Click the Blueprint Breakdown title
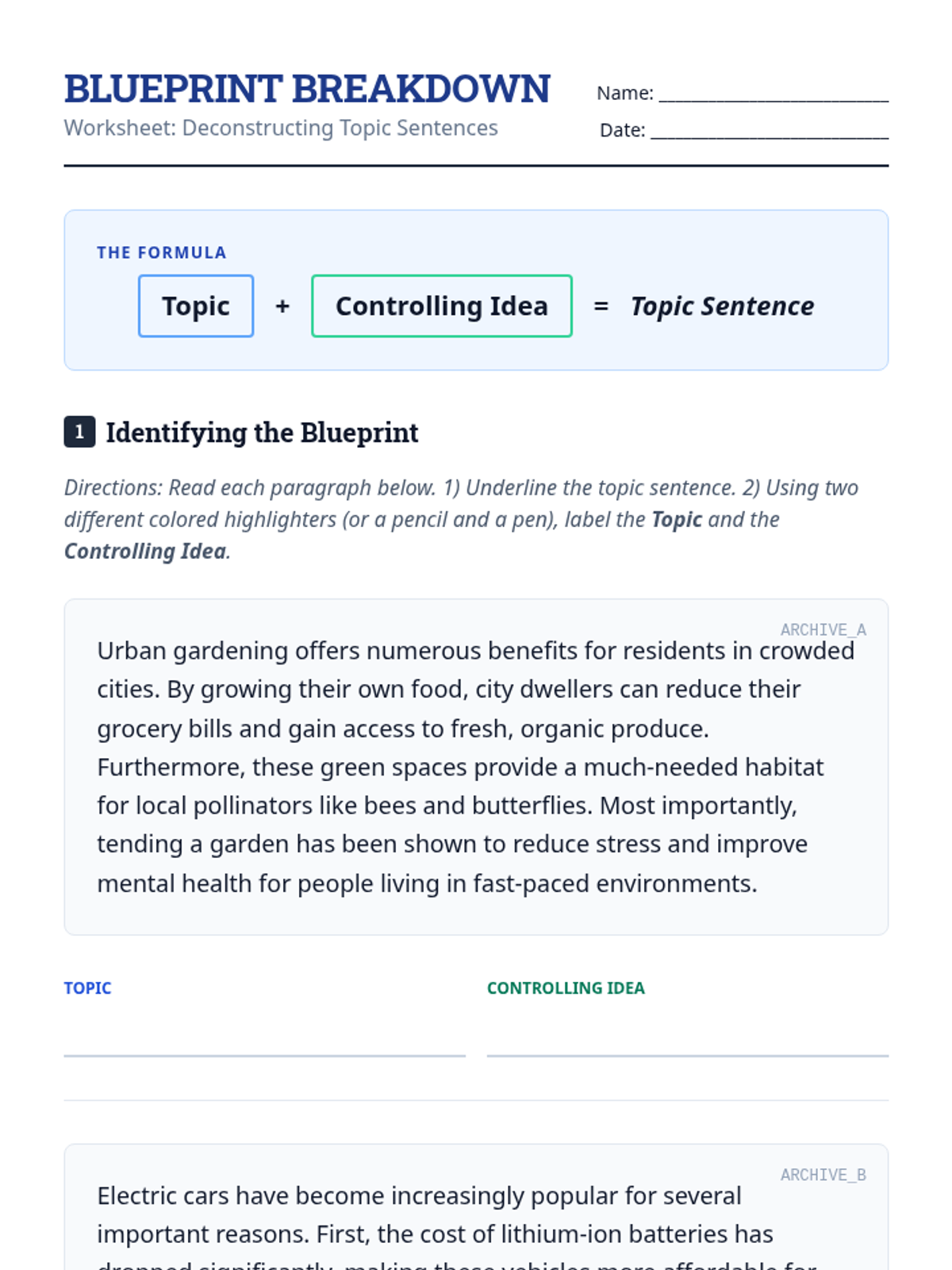 307,89
